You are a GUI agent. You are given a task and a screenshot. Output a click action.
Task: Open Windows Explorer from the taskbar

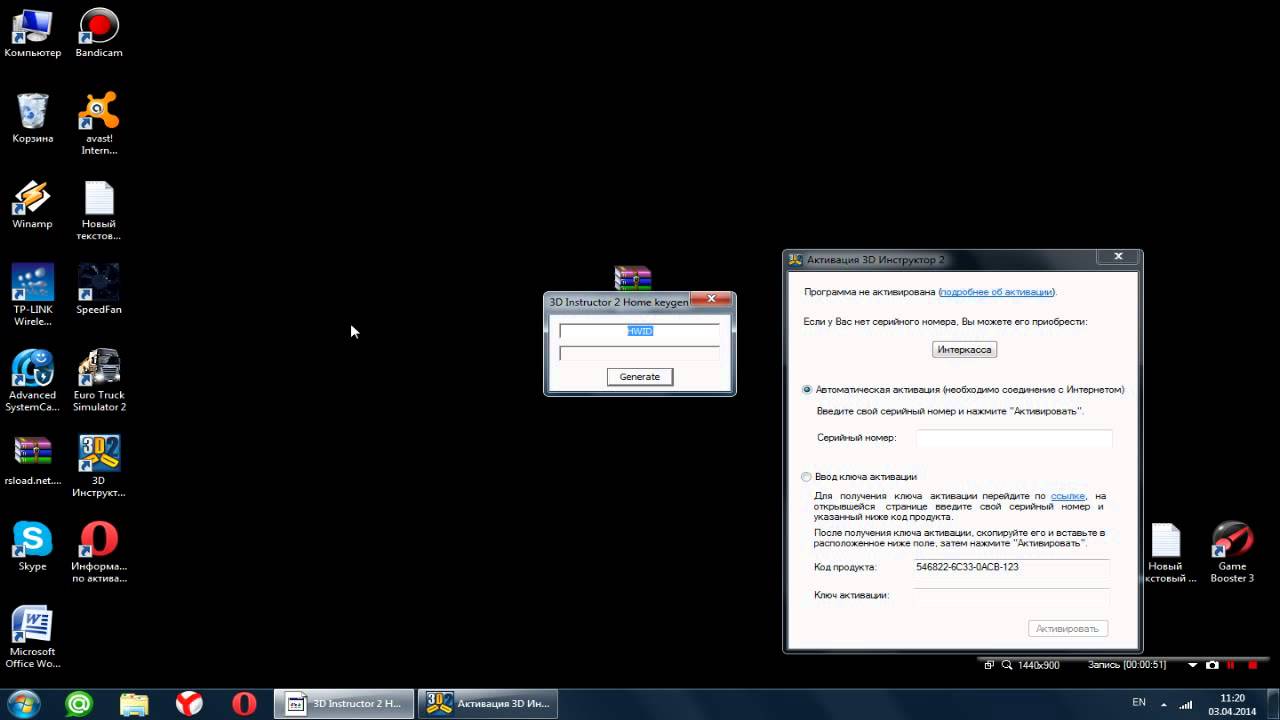[134, 703]
